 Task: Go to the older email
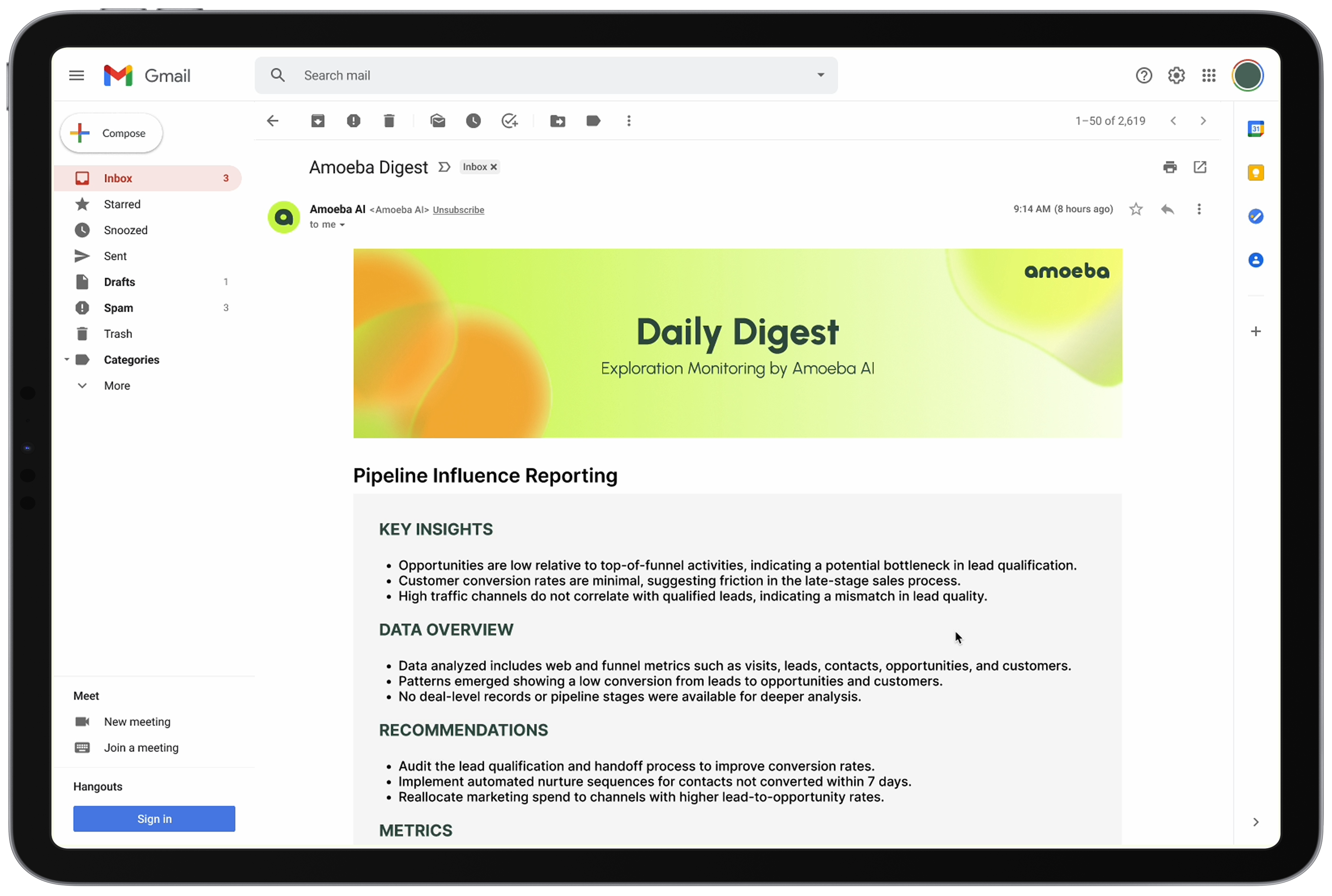(x=1203, y=121)
